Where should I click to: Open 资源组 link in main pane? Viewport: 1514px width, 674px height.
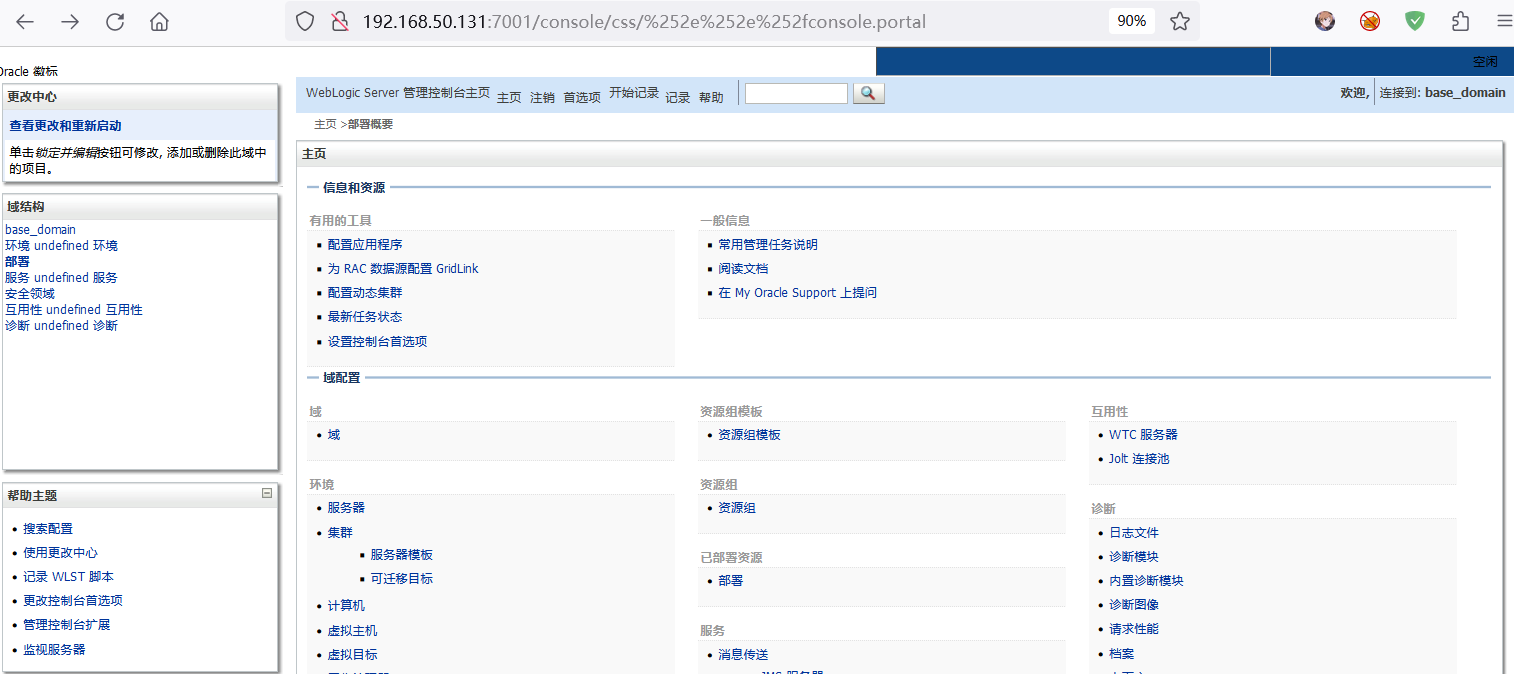pyautogui.click(x=737, y=508)
